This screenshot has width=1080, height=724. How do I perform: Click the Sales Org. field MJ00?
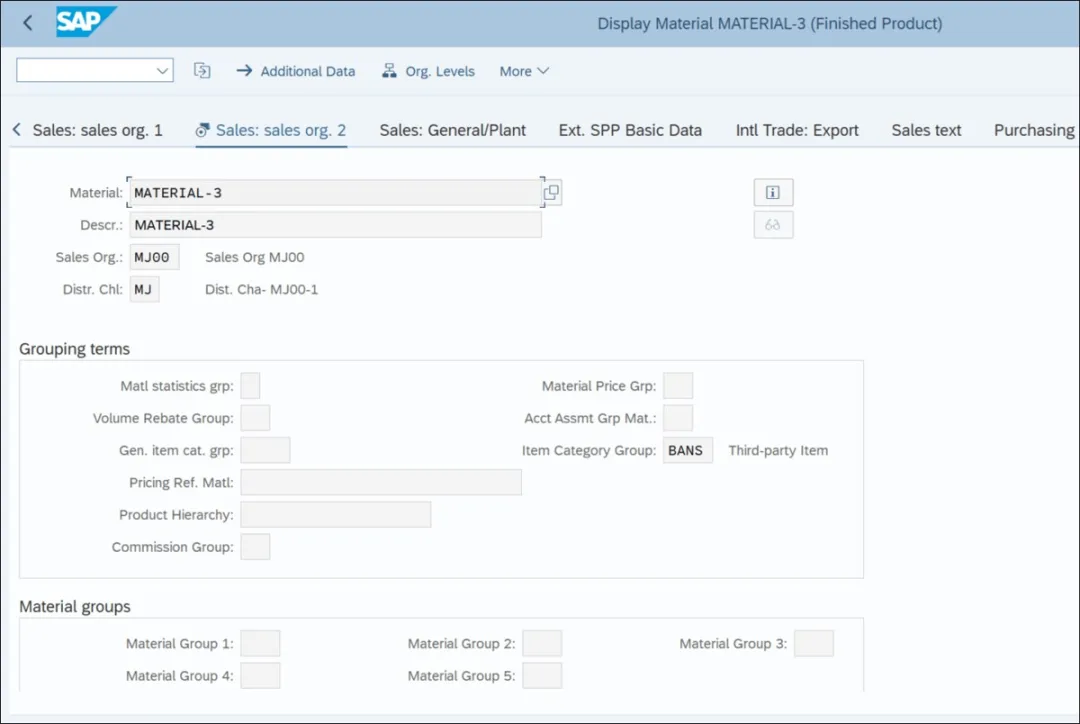[x=154, y=257]
